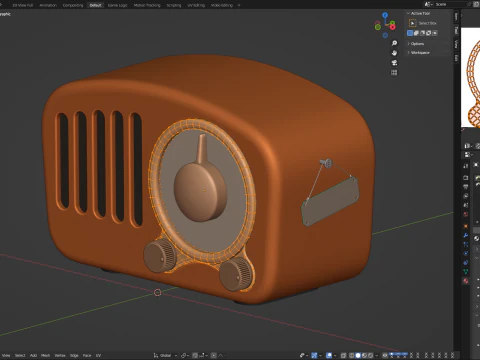Collapse the Active Tool panel

coord(408,13)
